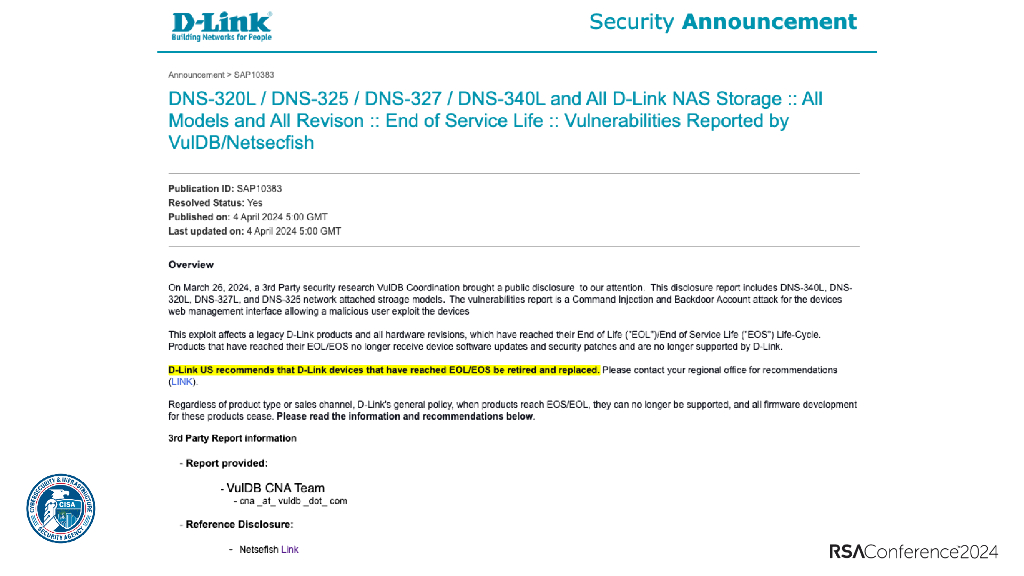This screenshot has height=576, width=1024.
Task: Click the Reference Disclosure label
Action: click(239, 524)
